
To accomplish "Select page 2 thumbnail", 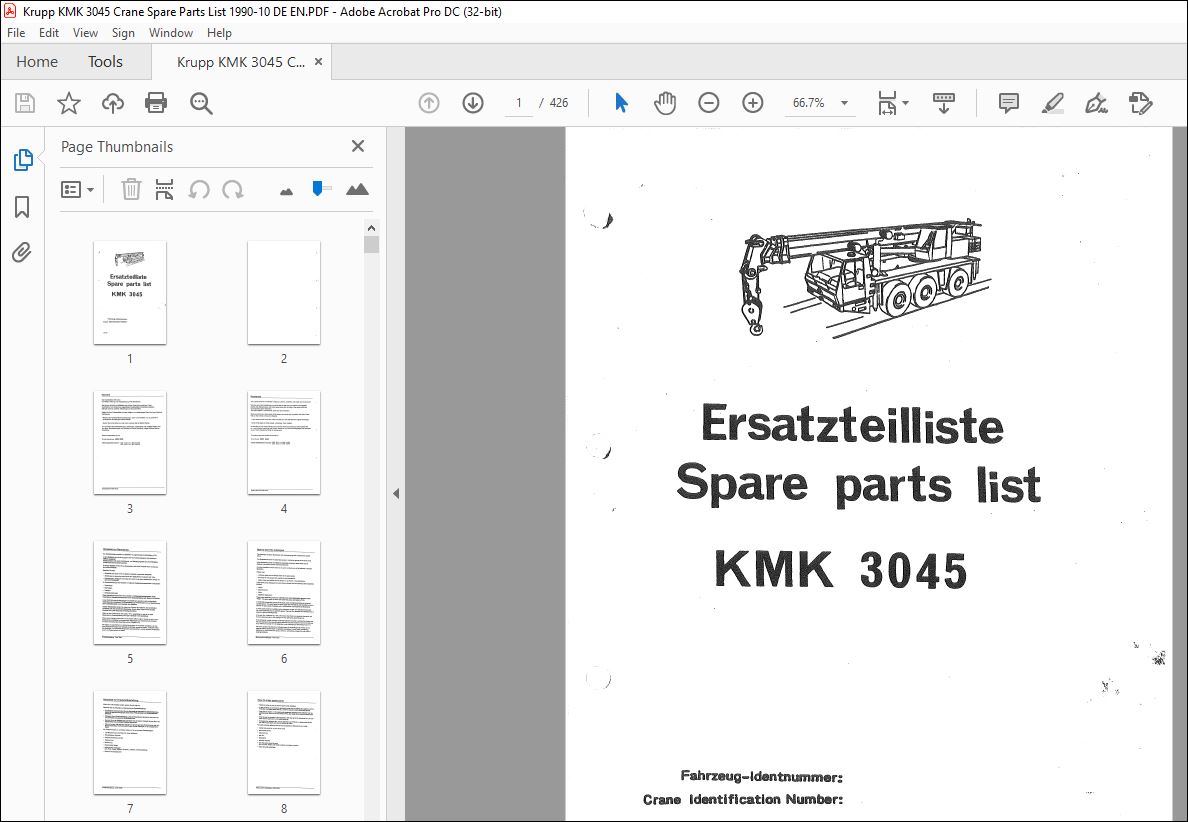I will (284, 292).
